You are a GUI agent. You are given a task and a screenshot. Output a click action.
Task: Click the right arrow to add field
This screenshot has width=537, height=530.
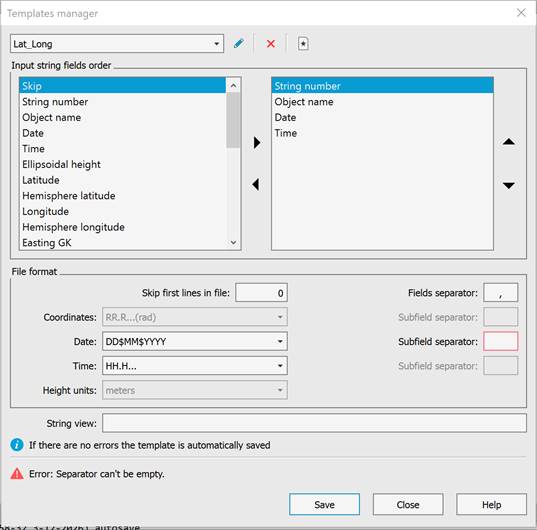coord(257,142)
